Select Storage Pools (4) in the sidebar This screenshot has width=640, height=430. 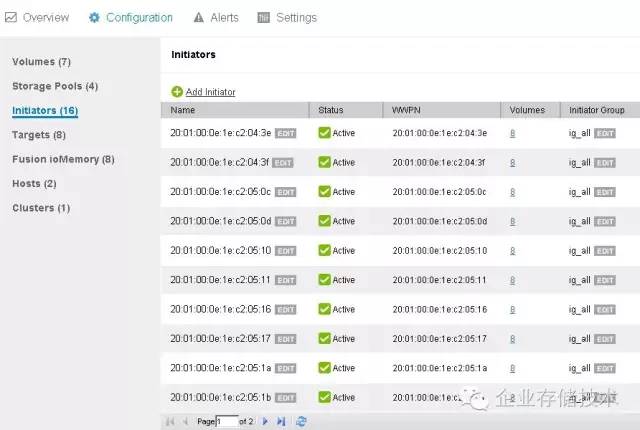(55, 86)
